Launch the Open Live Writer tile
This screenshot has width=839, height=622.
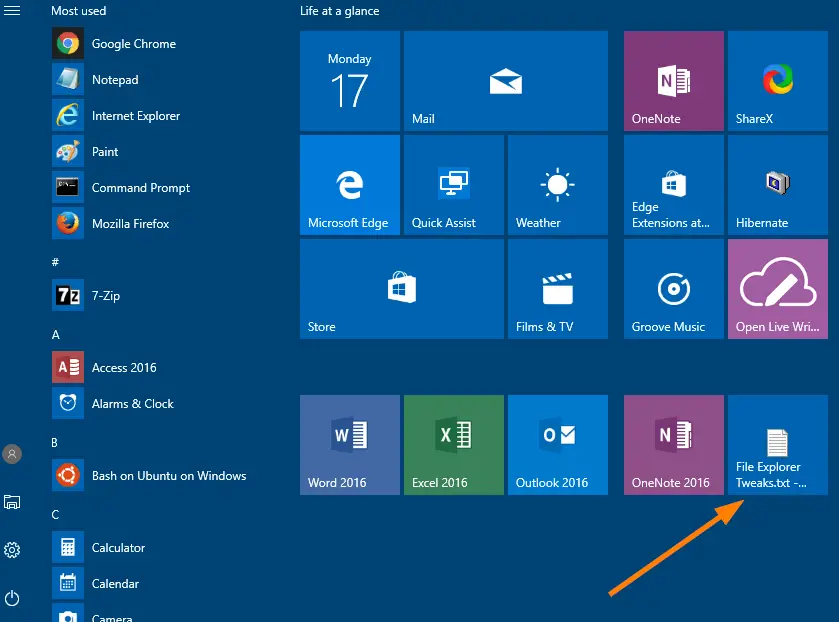(777, 289)
